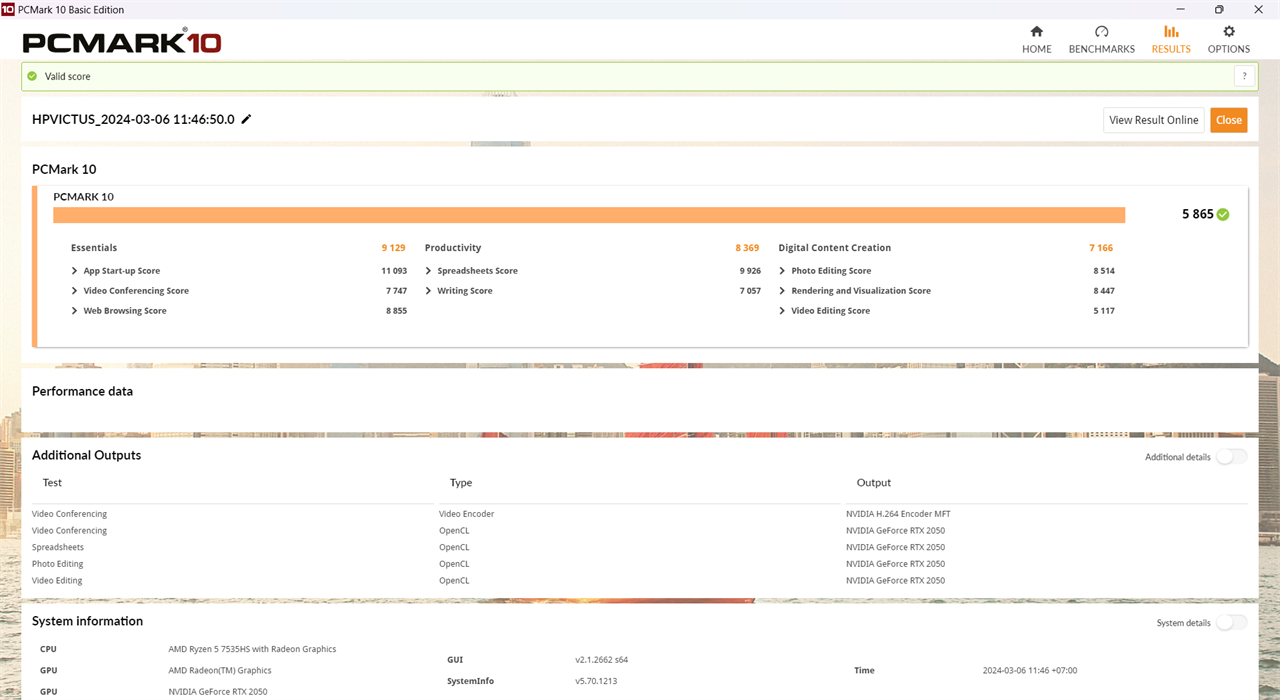Click NVIDIA GeForce RTX 2050 GPU system entry

(x=218, y=691)
